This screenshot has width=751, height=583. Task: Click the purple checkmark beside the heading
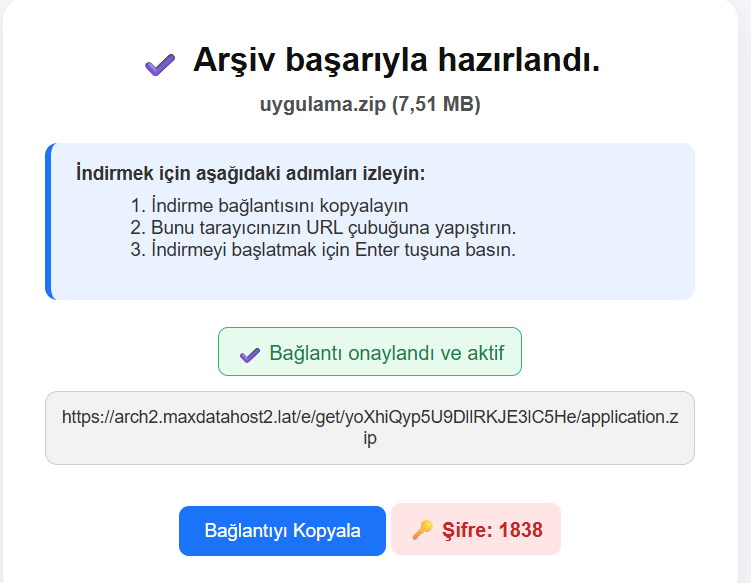point(160,65)
